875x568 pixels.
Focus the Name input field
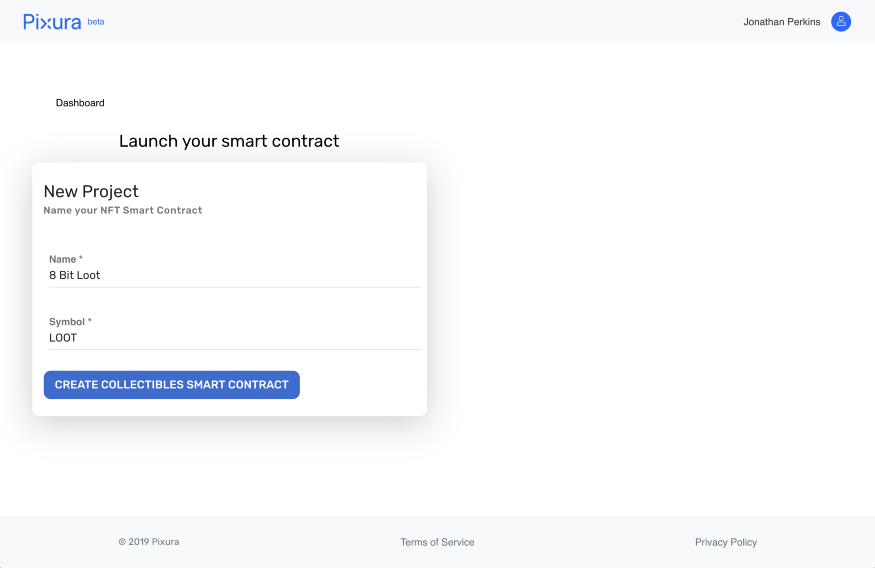coord(235,275)
